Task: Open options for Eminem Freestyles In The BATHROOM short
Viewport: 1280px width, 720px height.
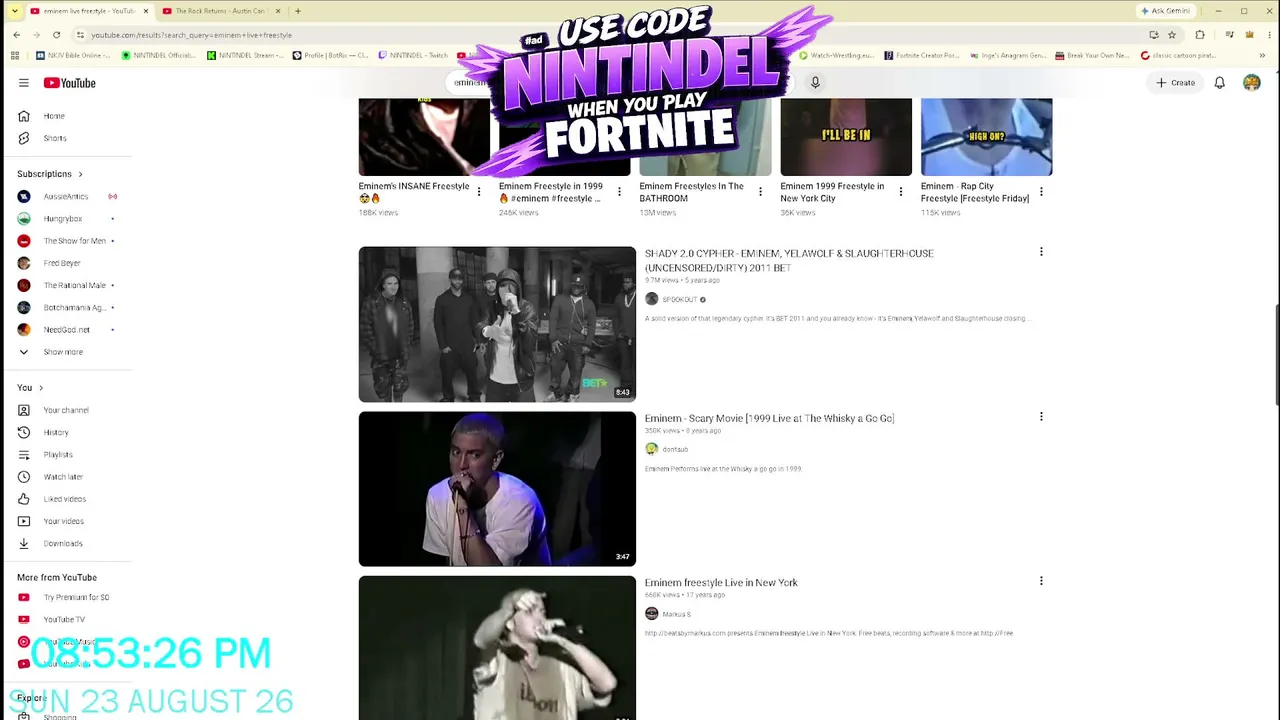Action: point(760,191)
